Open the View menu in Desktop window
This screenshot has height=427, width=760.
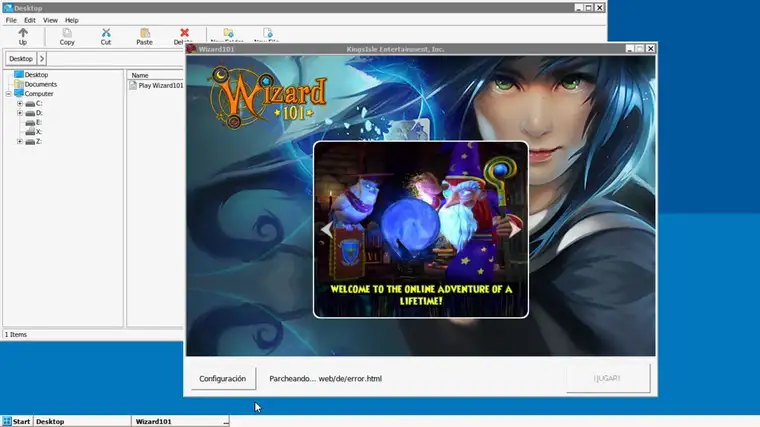pos(50,20)
